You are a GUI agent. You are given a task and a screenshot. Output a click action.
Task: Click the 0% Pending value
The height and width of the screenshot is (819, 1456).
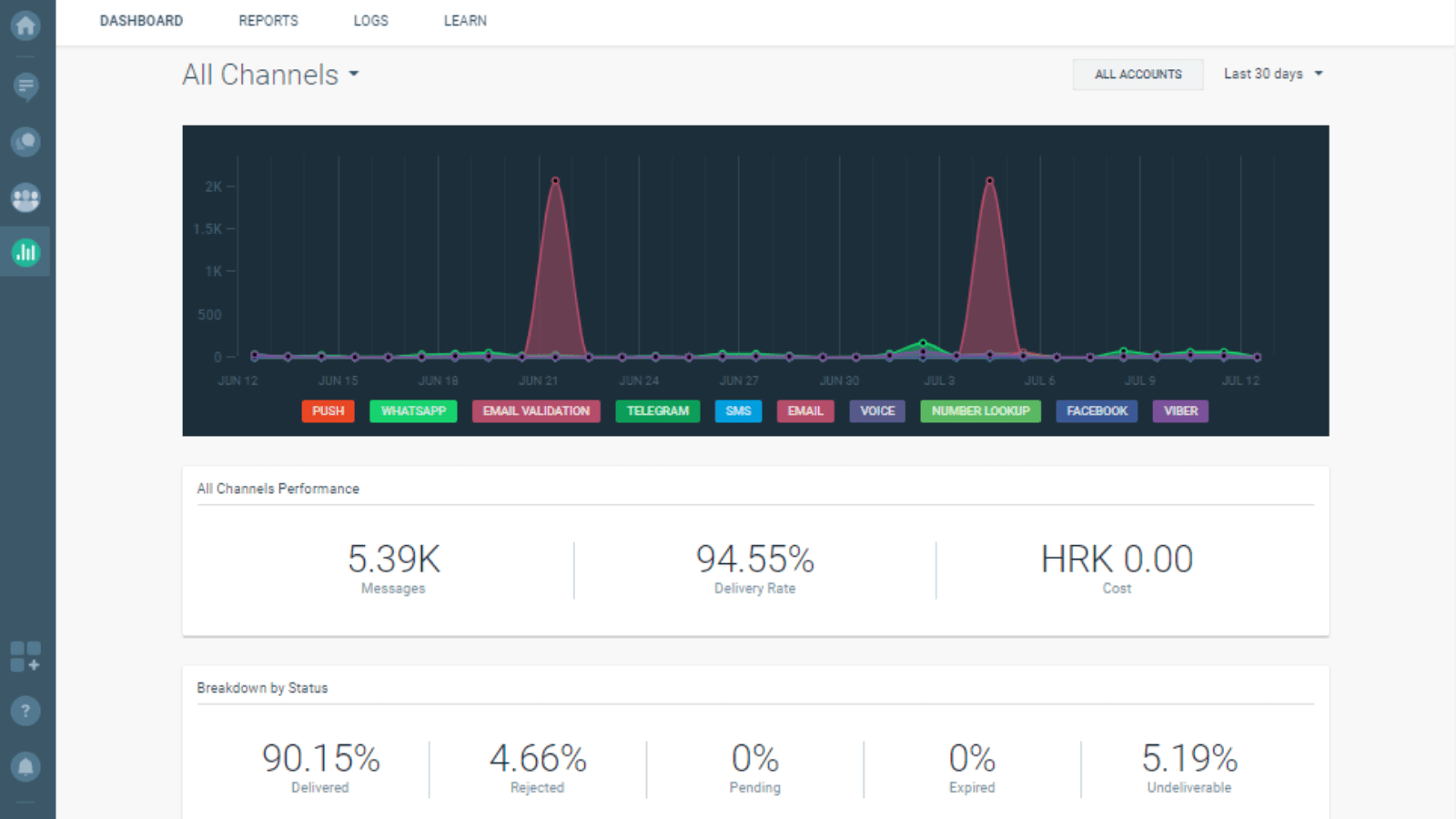[x=755, y=759]
